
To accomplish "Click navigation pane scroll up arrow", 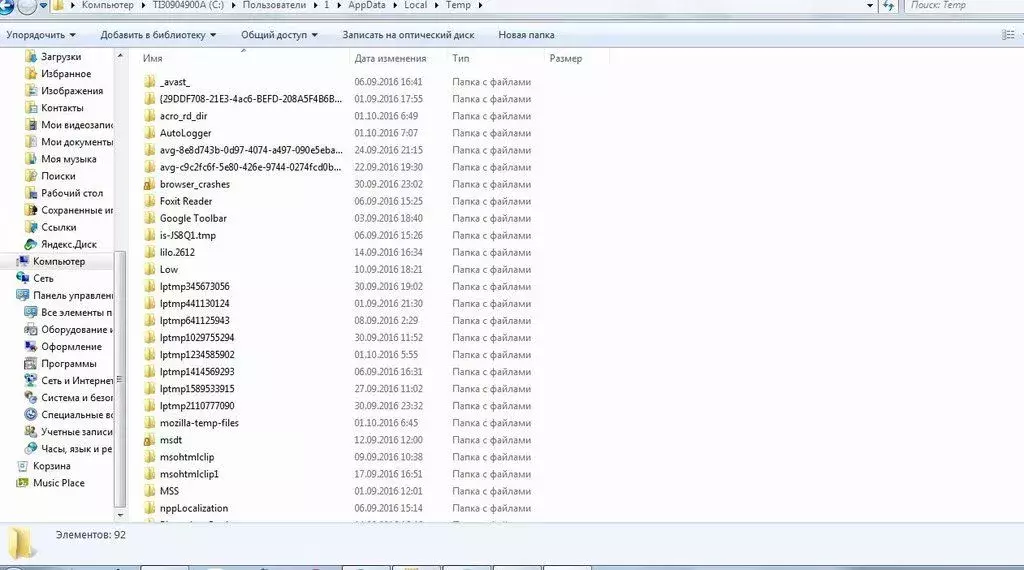I will click(x=120, y=56).
